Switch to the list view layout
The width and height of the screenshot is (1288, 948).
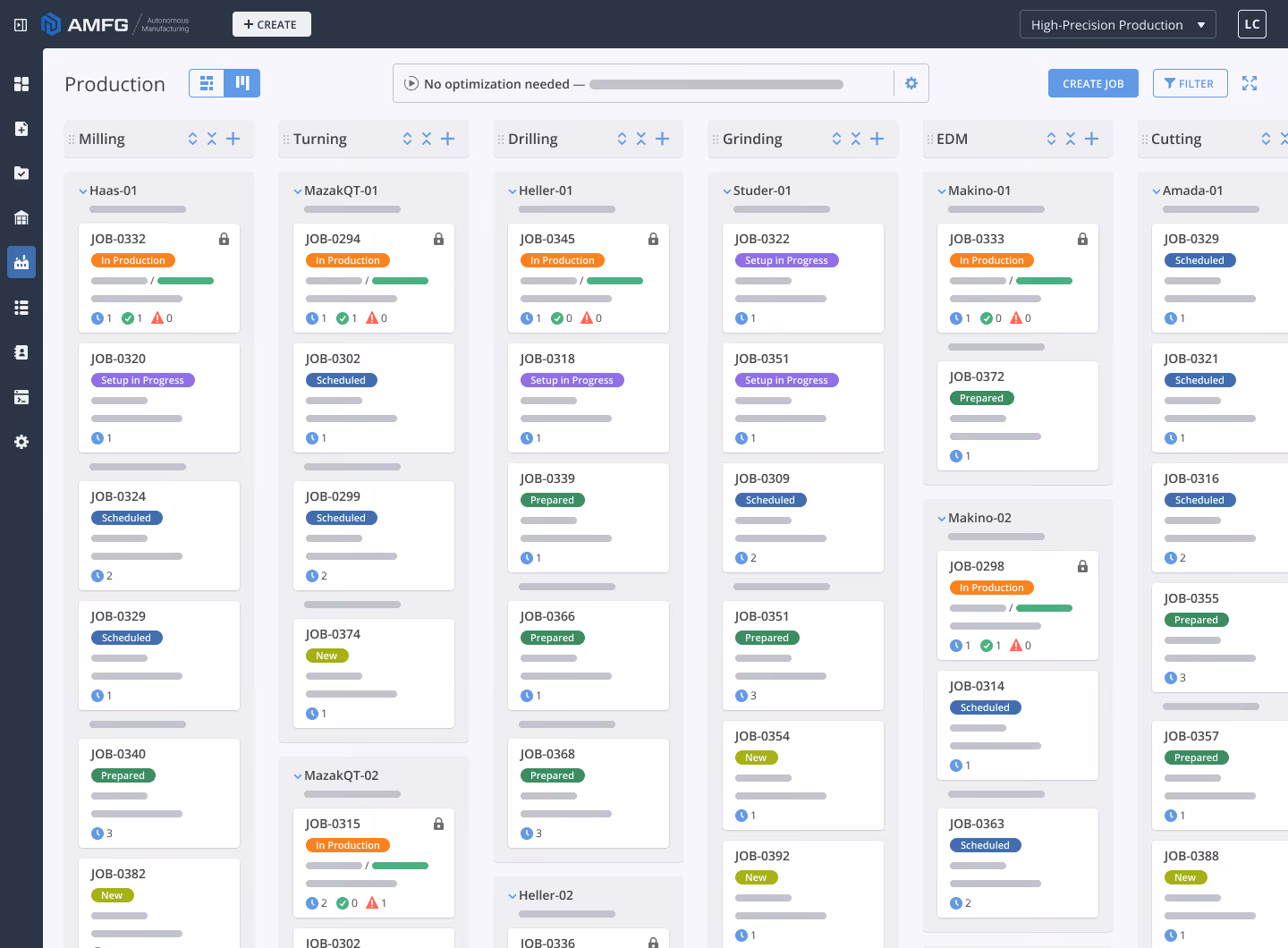[207, 82]
